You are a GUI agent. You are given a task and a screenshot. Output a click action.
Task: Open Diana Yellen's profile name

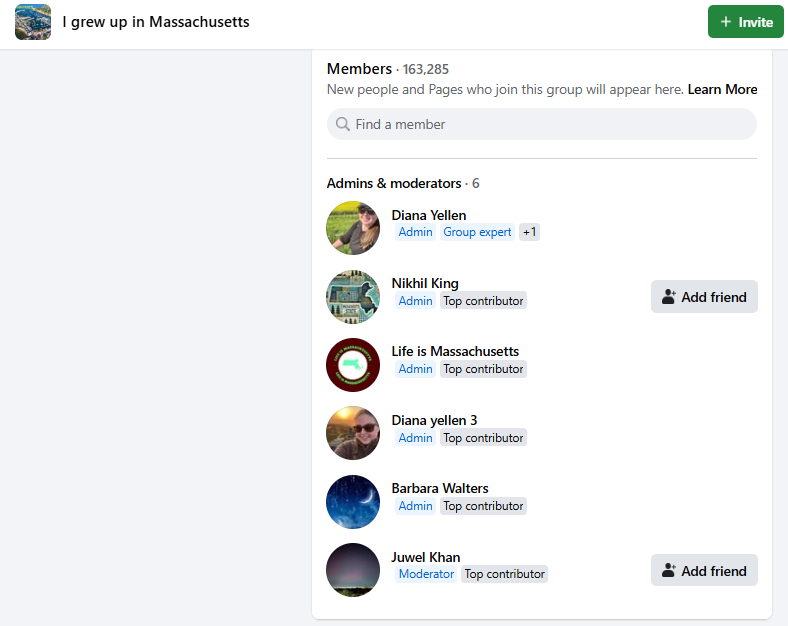point(429,215)
